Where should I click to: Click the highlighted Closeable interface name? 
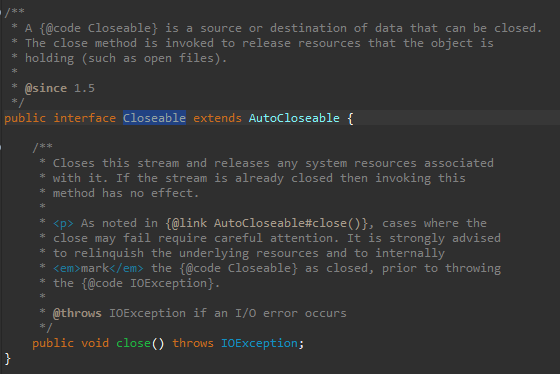point(154,118)
